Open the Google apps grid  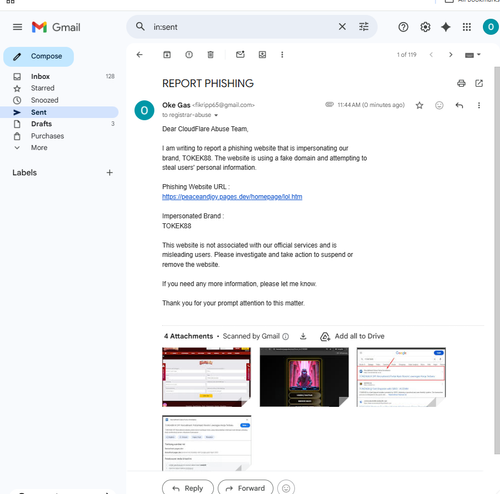click(x=467, y=27)
